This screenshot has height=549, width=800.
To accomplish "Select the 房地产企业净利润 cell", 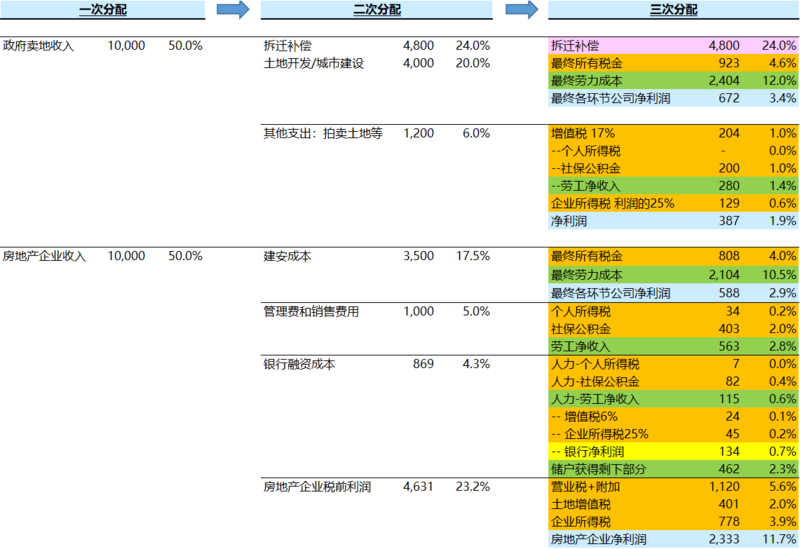I will (598, 540).
